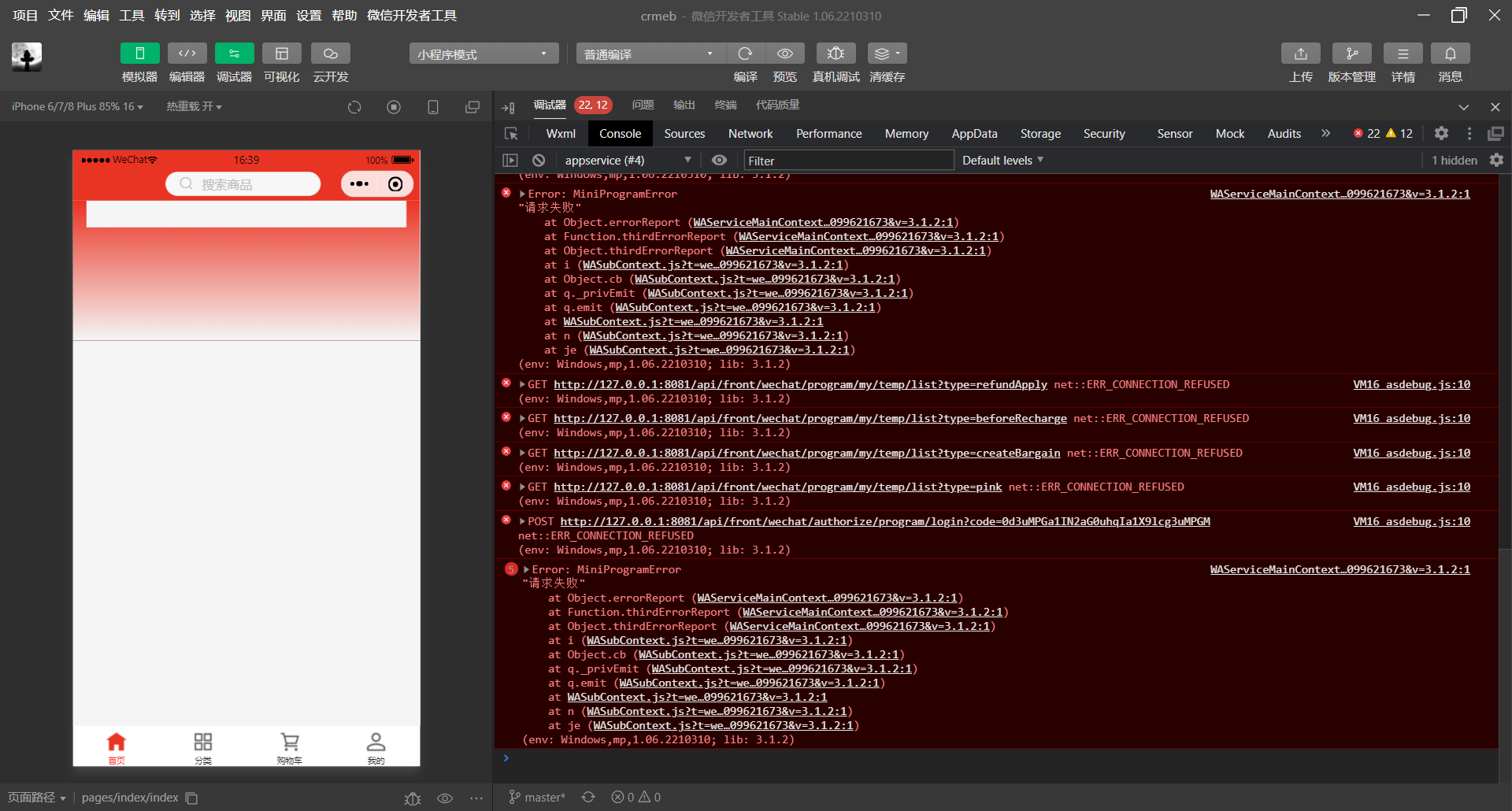Open the Default levels dropdown
The image size is (1512, 811).
pos(1002,160)
